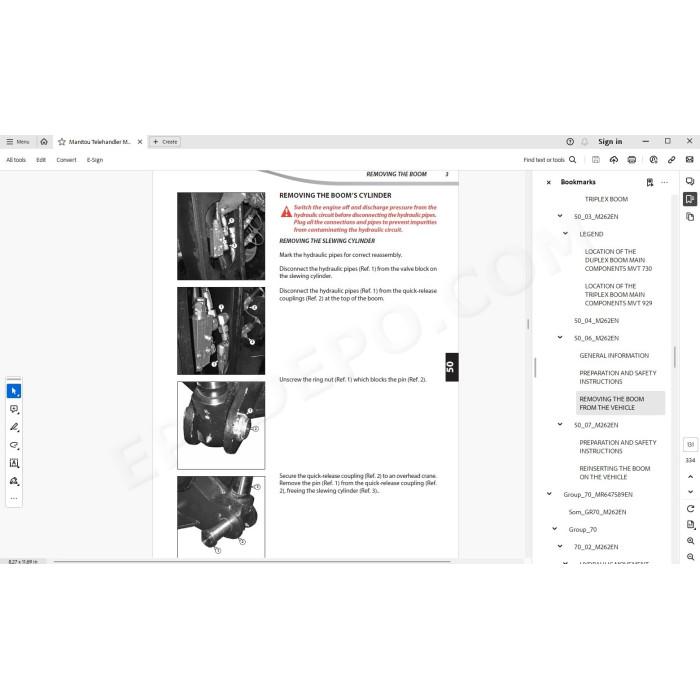The width and height of the screenshot is (700, 700).
Task: Collapse the Group_70_MR647589EN bookmark
Action: pos(549,494)
